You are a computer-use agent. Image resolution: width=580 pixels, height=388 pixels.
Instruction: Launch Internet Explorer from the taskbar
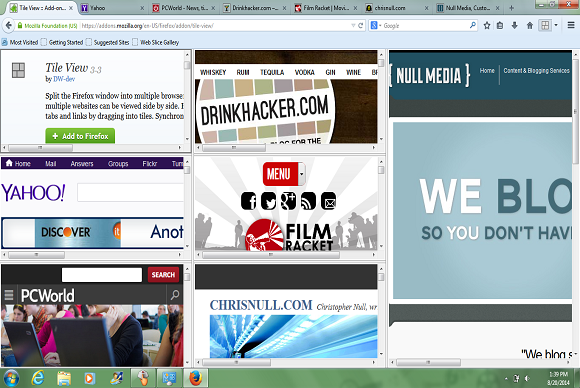coord(38,378)
